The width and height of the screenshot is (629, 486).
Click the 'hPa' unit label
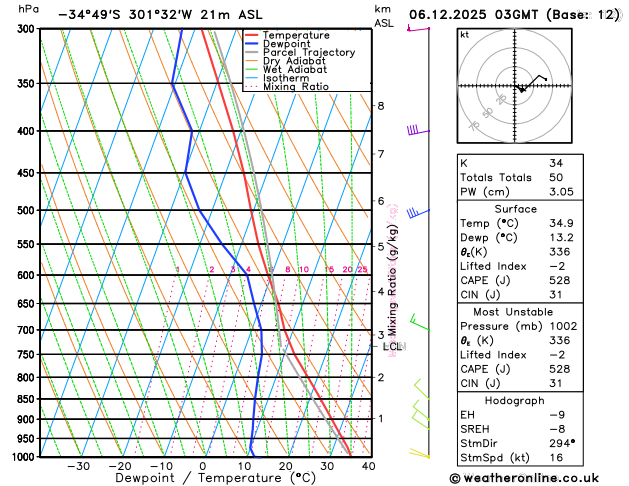tap(28, 9)
